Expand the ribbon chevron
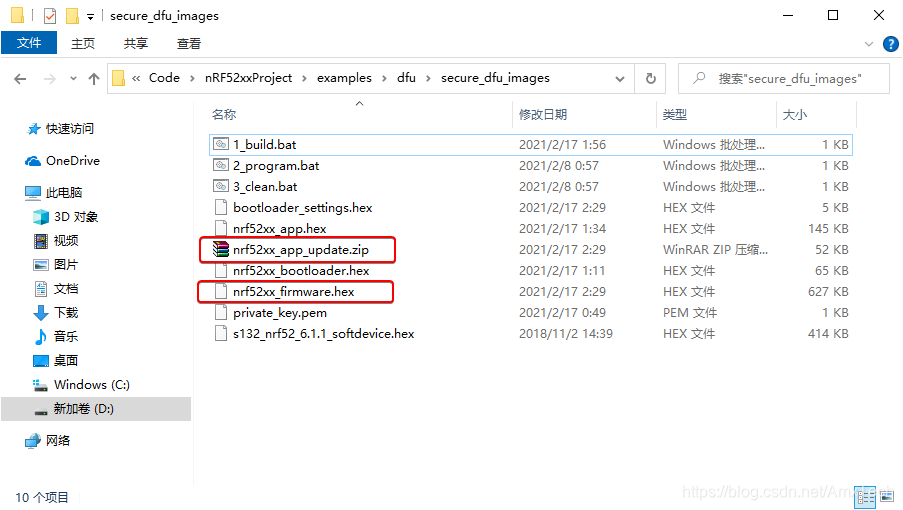Image resolution: width=903 pixels, height=510 pixels. point(869,44)
